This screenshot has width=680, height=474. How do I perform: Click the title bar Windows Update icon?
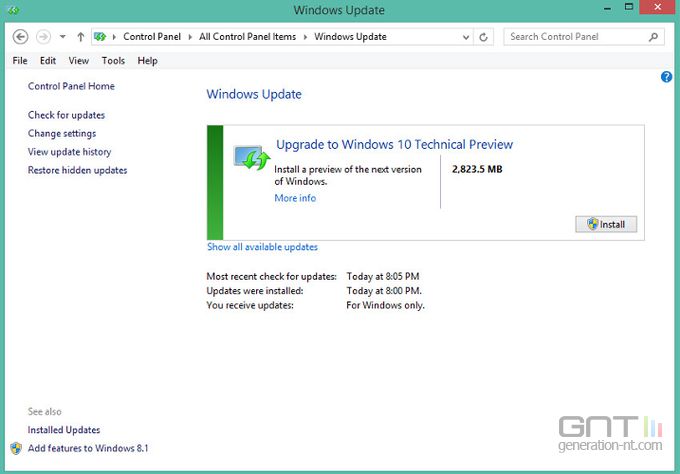(x=13, y=10)
